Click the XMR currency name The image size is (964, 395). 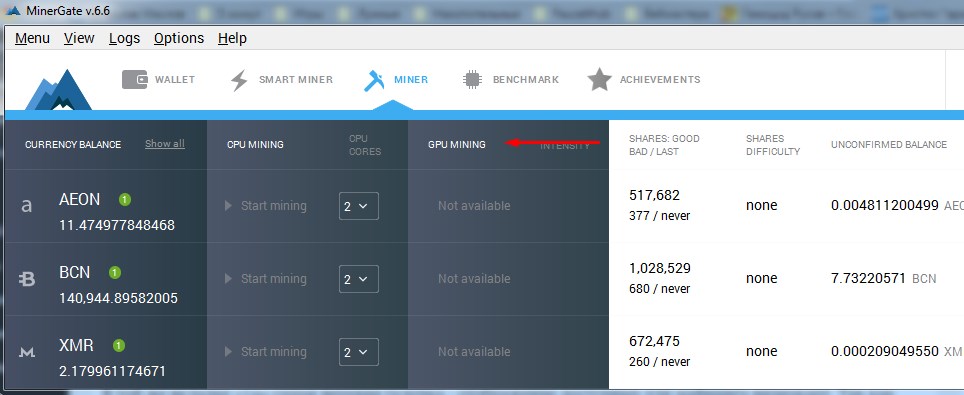pyautogui.click(x=76, y=345)
